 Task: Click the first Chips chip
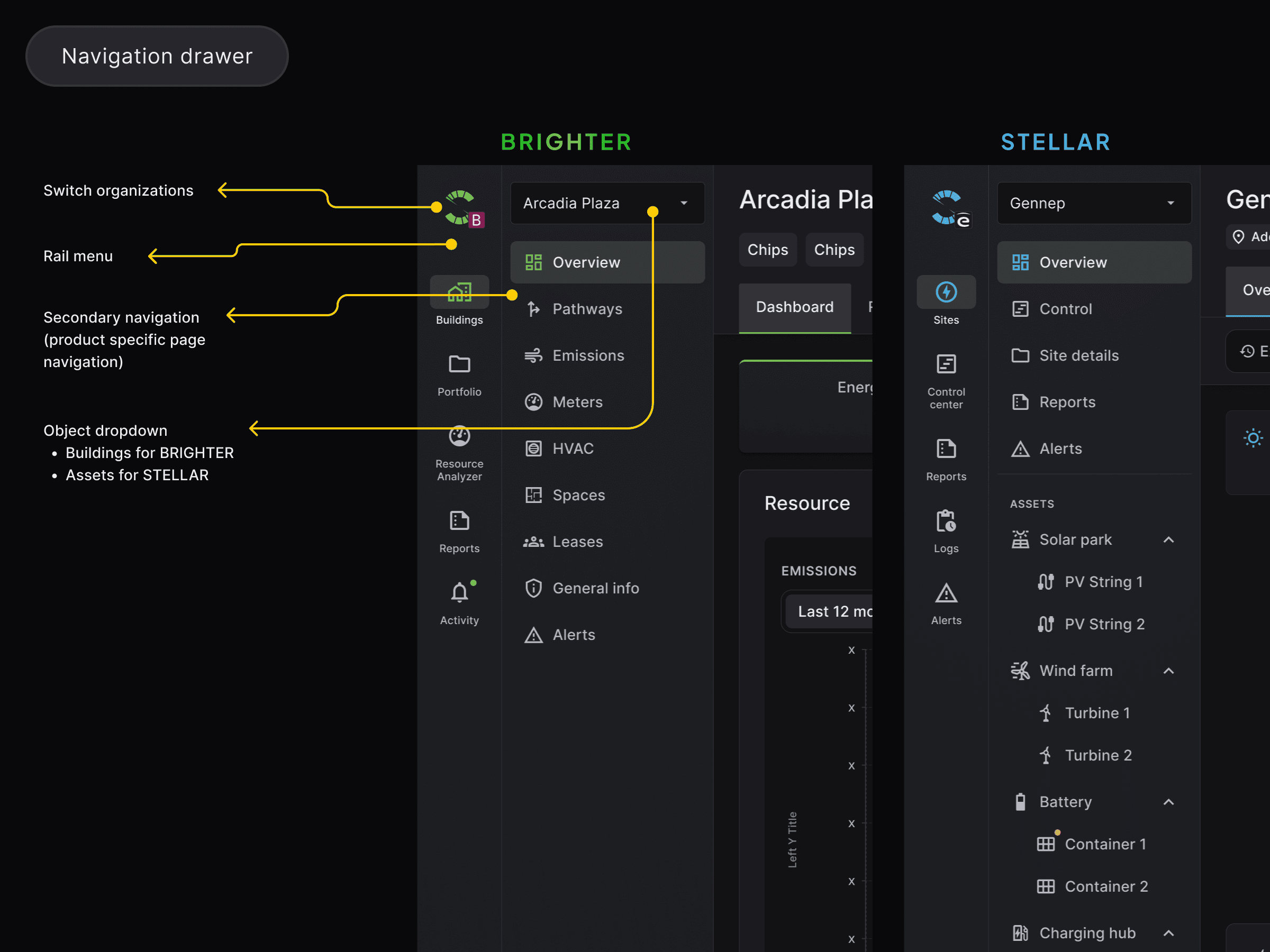coord(767,250)
